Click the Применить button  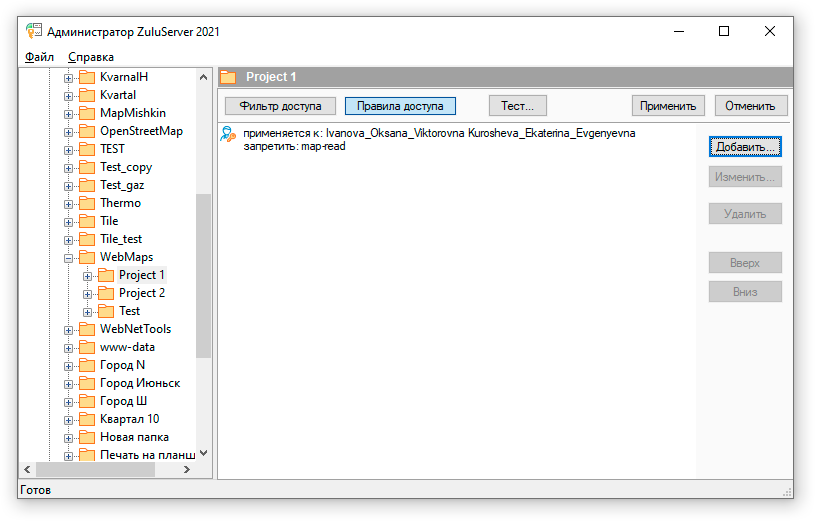668,105
